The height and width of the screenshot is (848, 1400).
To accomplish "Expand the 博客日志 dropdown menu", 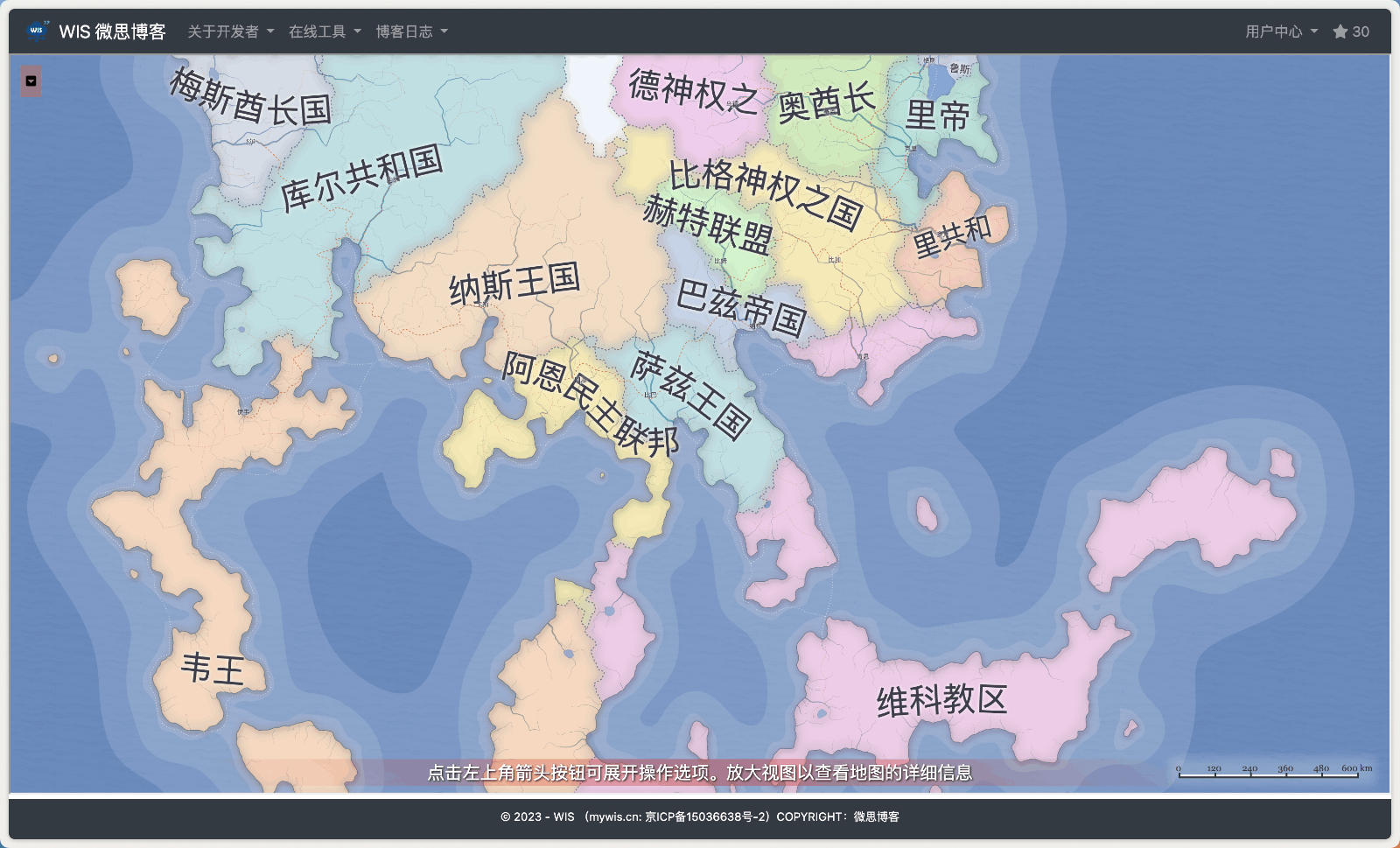I will (x=412, y=32).
